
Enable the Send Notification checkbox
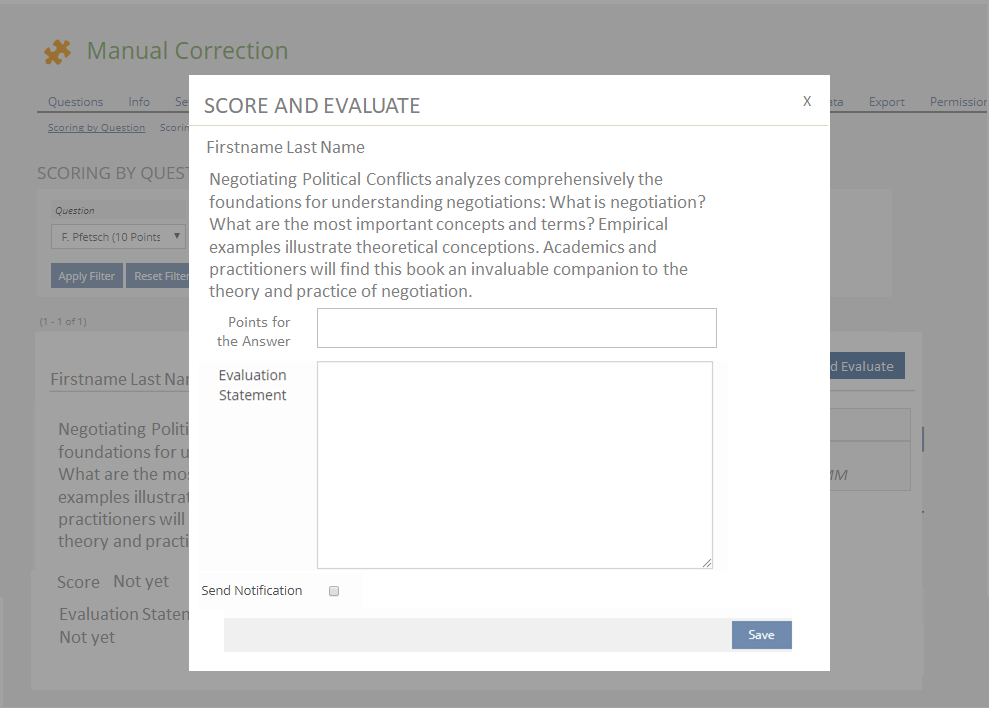tap(334, 591)
